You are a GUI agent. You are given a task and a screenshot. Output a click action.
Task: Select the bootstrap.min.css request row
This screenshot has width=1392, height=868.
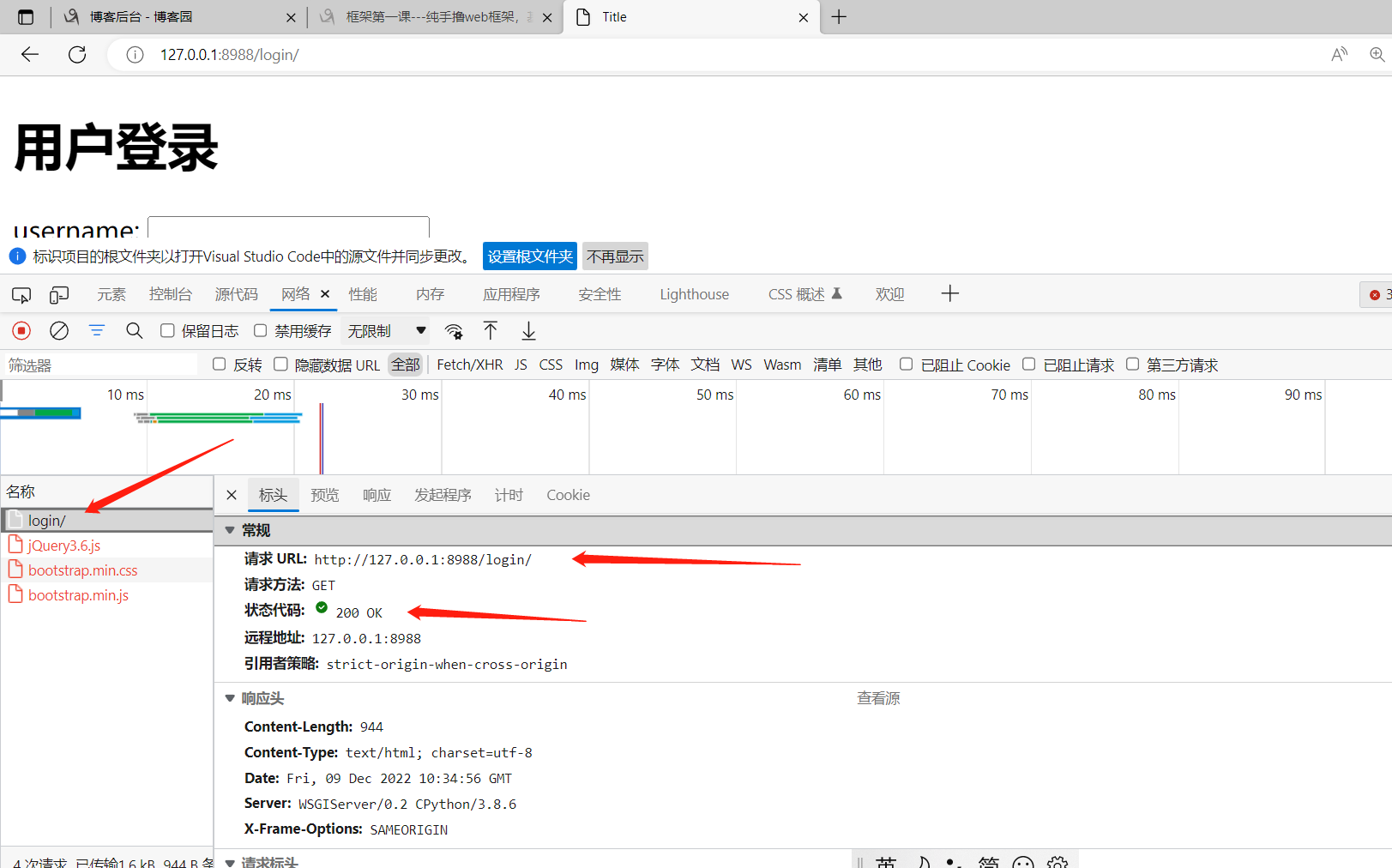point(107,570)
